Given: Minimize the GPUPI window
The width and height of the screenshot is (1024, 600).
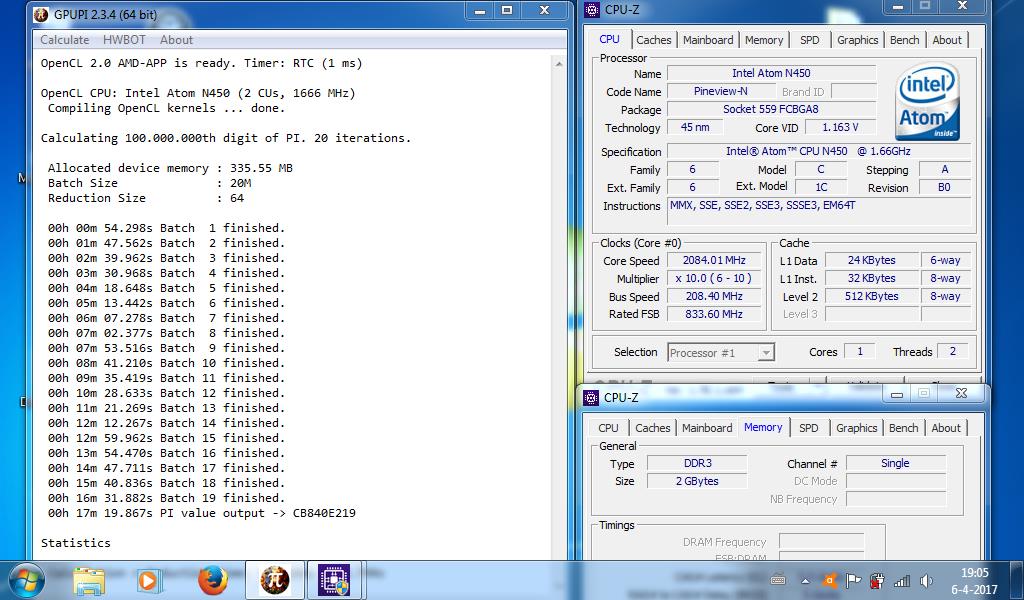Looking at the screenshot, I should tap(479, 11).
